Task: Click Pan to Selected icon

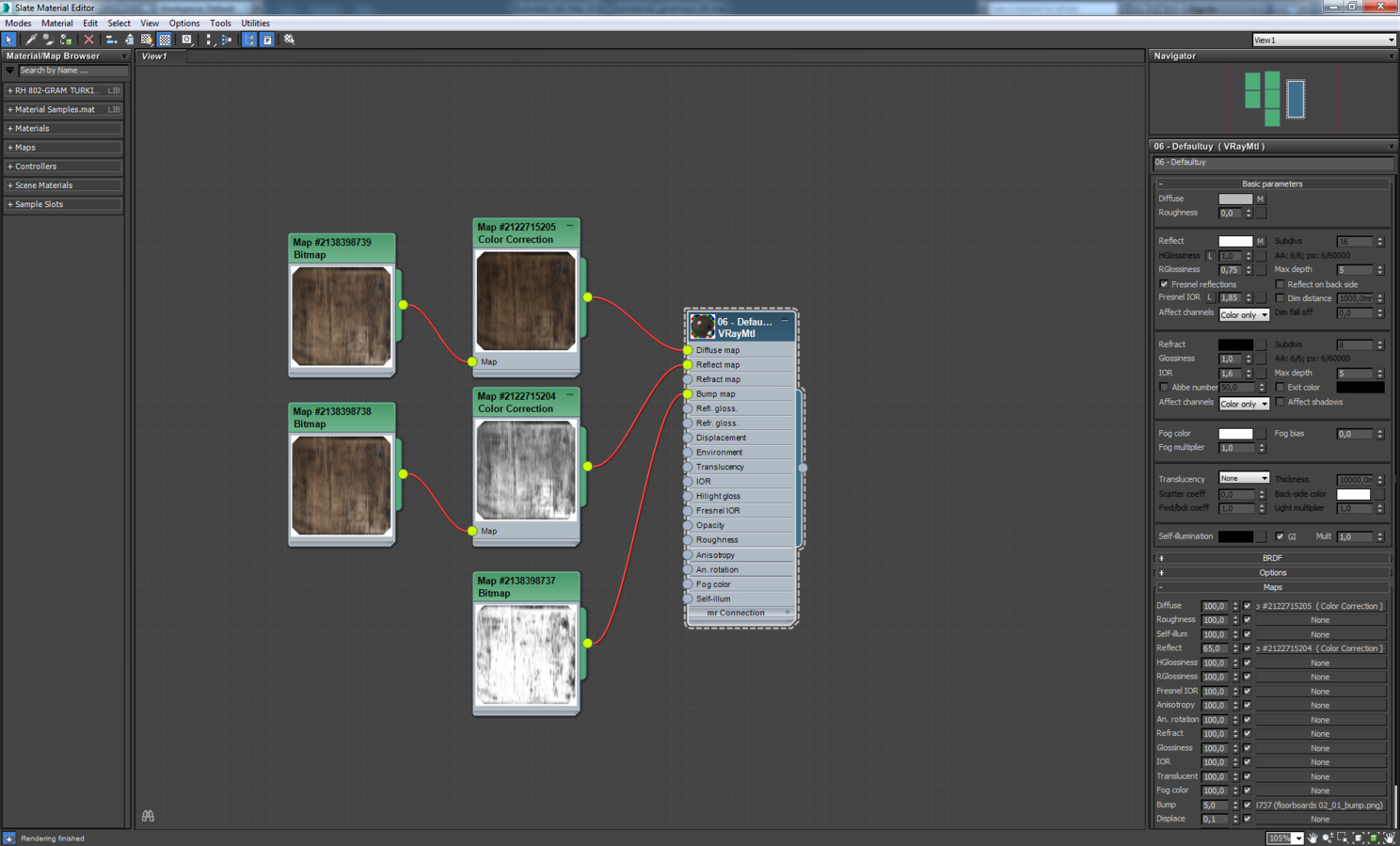Action: [1389, 838]
